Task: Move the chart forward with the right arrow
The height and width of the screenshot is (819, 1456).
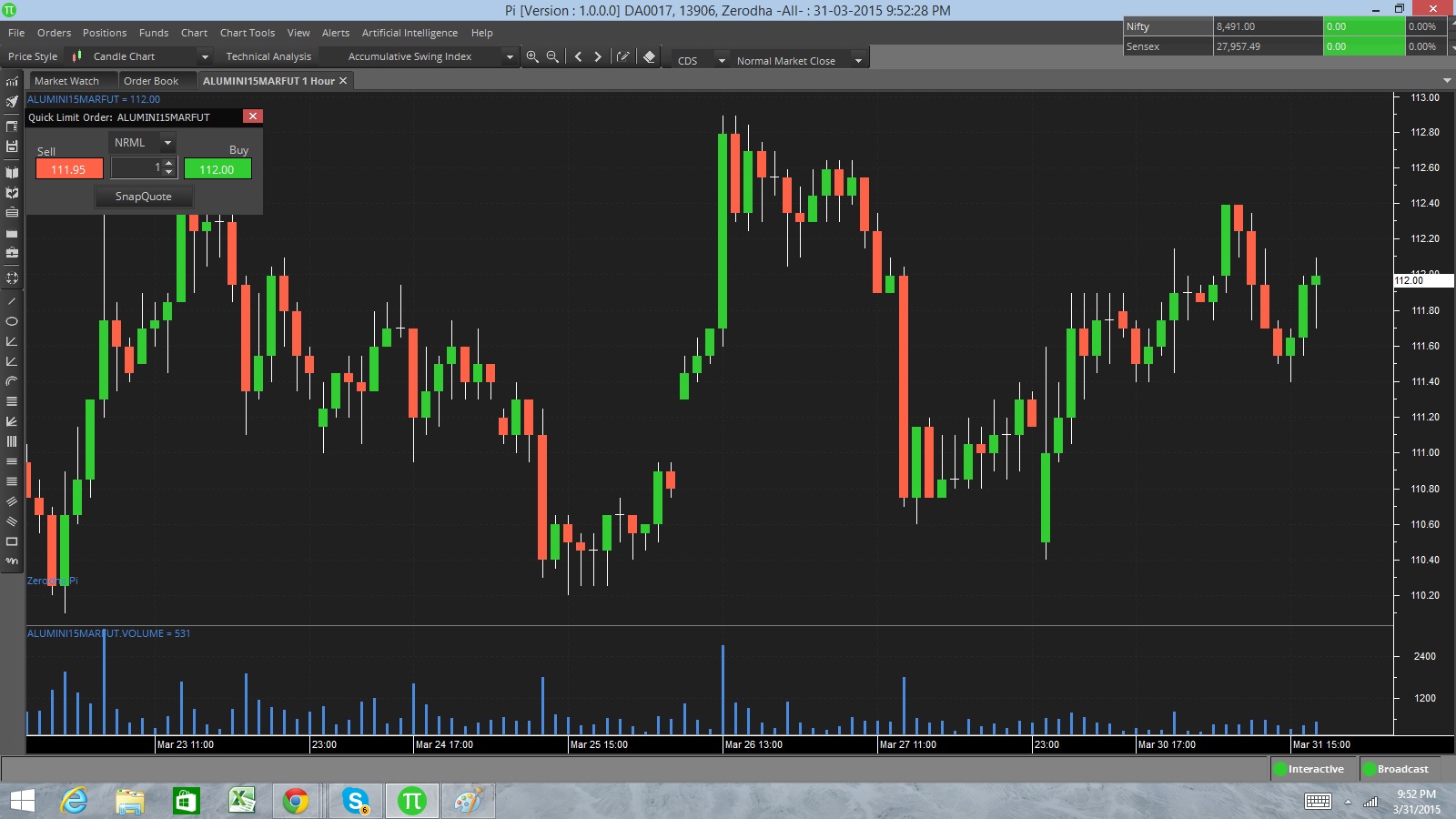Action: (598, 56)
